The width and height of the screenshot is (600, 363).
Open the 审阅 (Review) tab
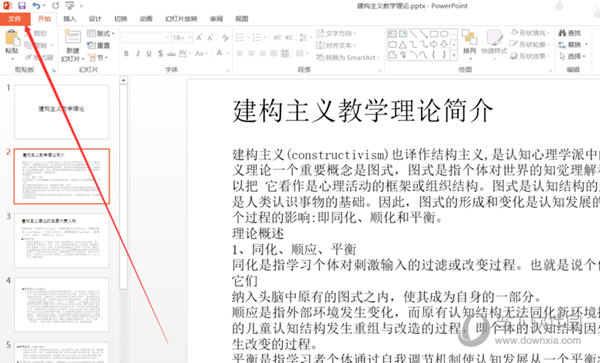click(x=216, y=19)
